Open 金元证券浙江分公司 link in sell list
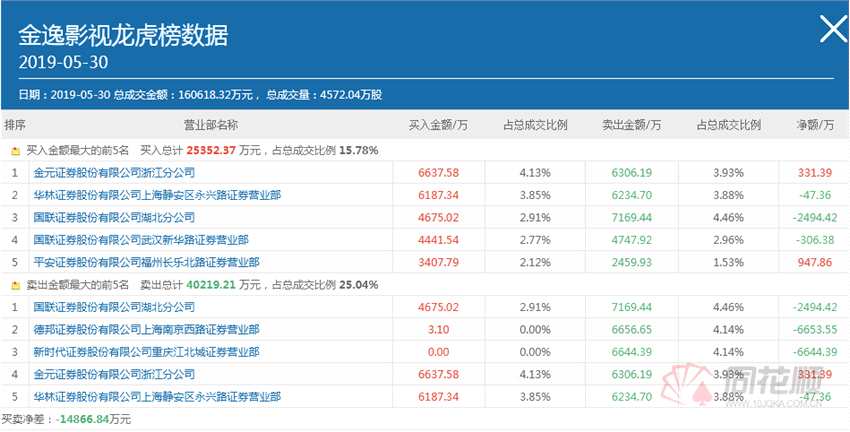 (x=114, y=375)
